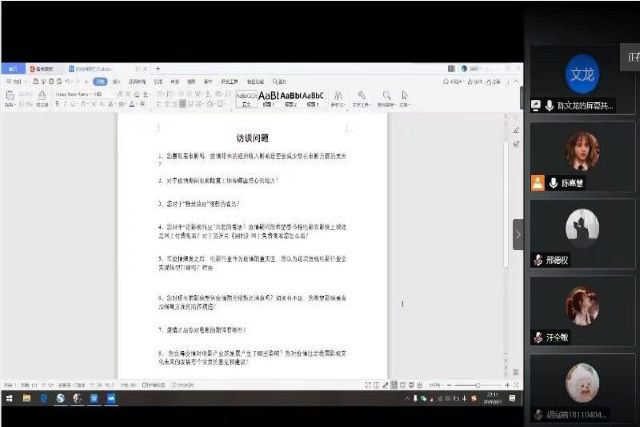The image size is (640, 427).
Task: Toggle the microphone of the 文龙 participant
Action: 549,105
